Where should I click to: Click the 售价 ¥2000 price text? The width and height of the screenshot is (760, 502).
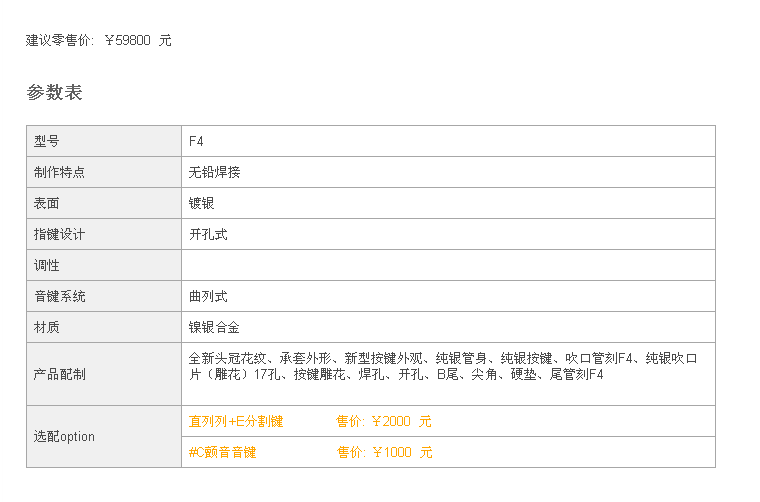click(384, 421)
